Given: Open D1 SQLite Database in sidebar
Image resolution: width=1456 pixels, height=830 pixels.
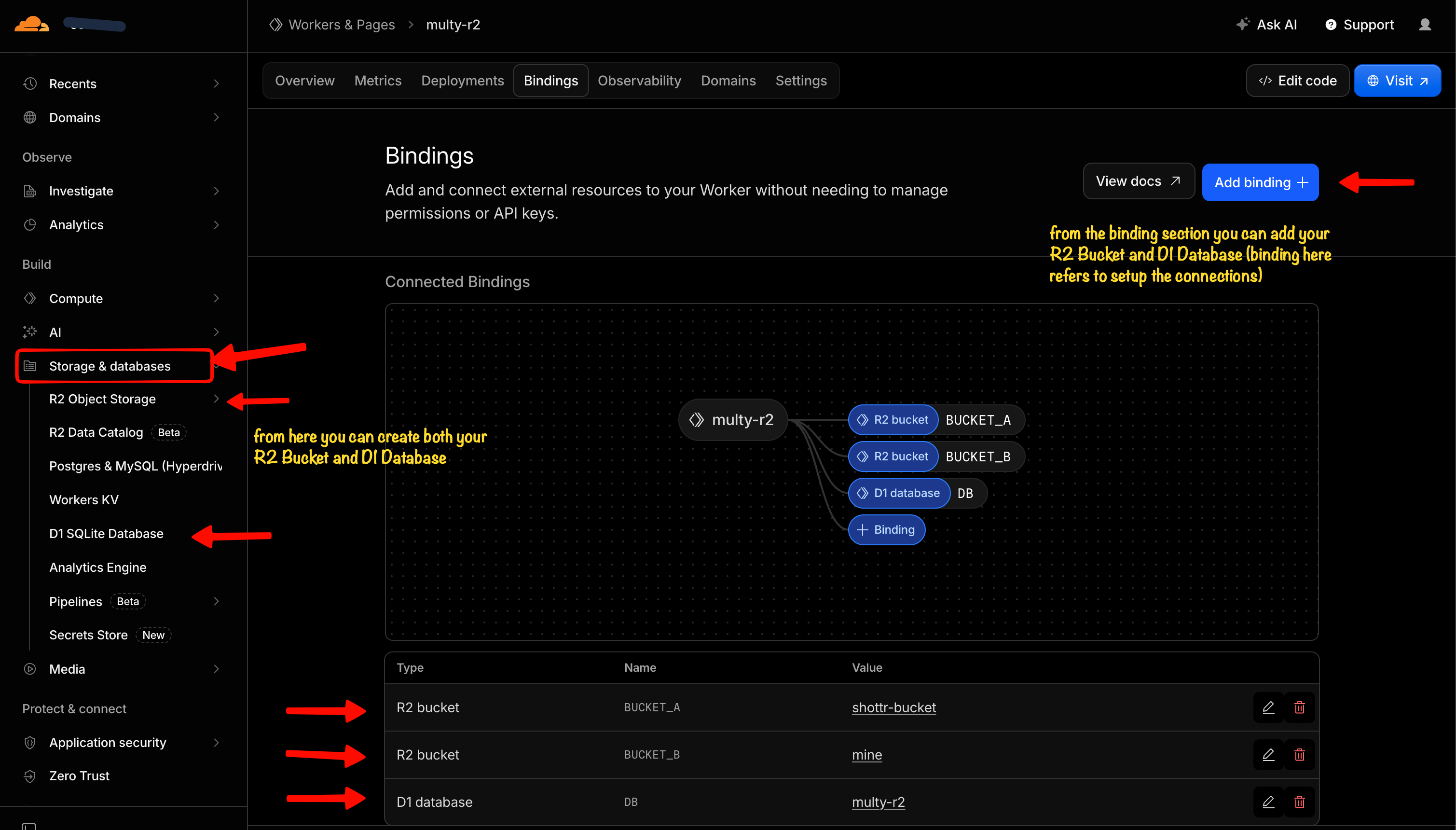Looking at the screenshot, I should pyautogui.click(x=106, y=534).
